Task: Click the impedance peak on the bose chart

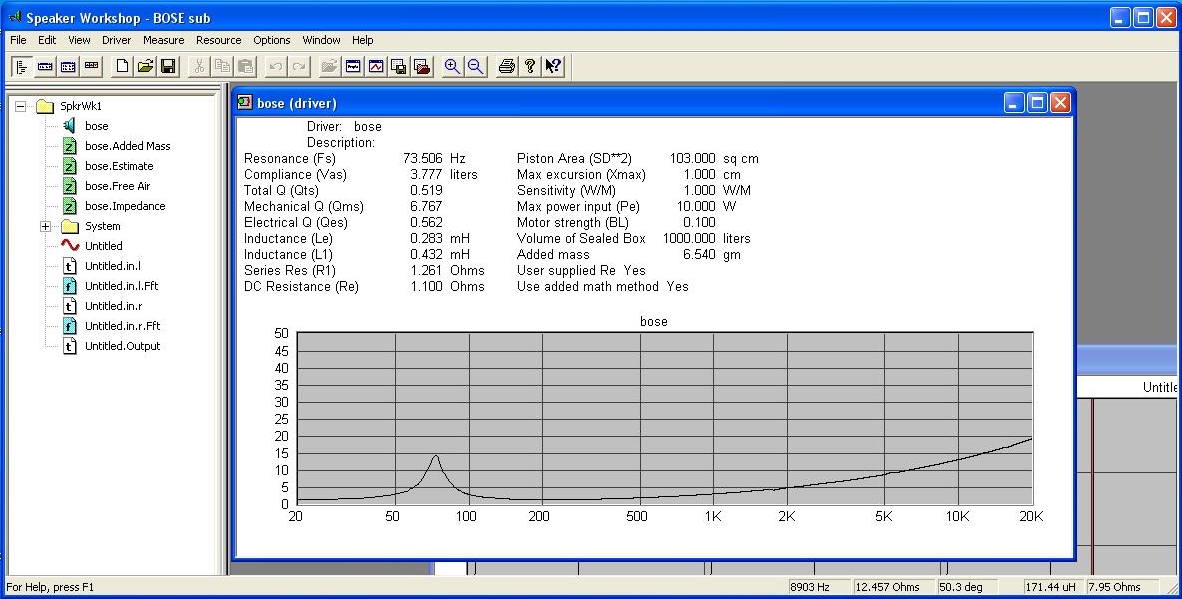Action: (436, 457)
